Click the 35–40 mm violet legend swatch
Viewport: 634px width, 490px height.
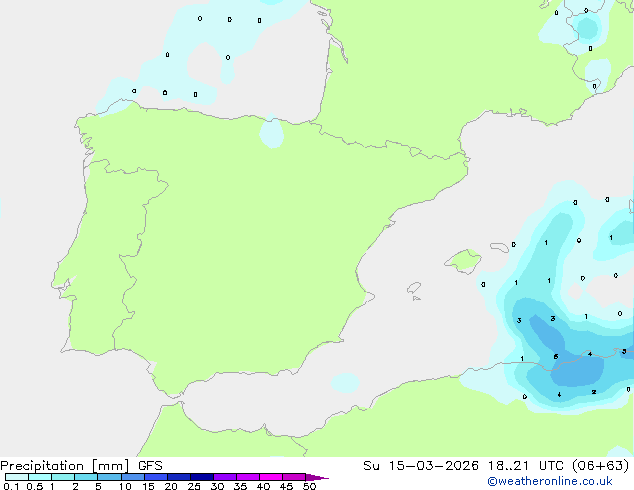247,477
